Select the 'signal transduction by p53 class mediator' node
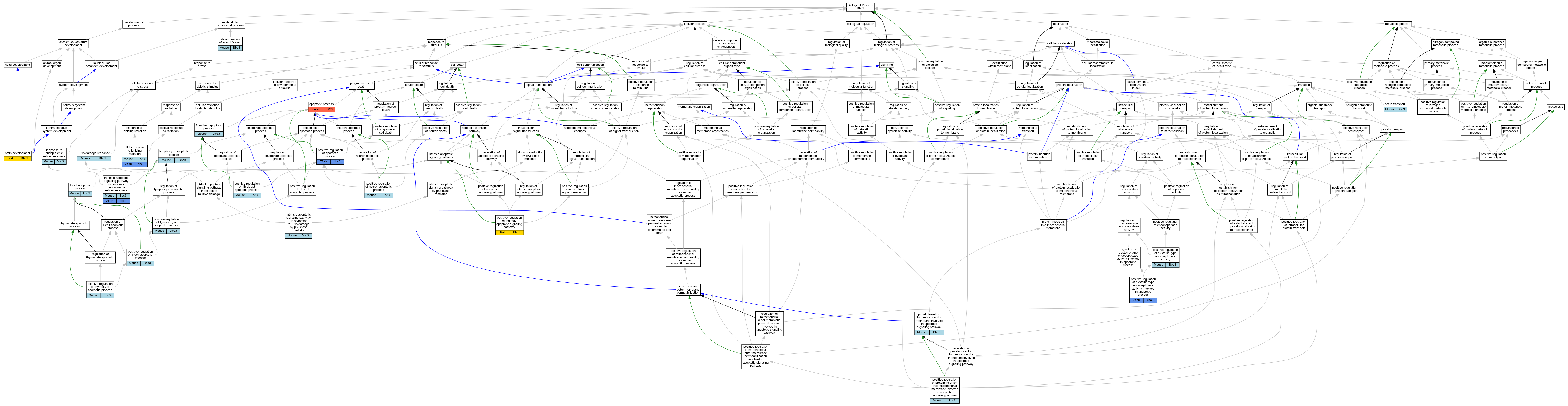The image size is (1568, 406). point(530,156)
